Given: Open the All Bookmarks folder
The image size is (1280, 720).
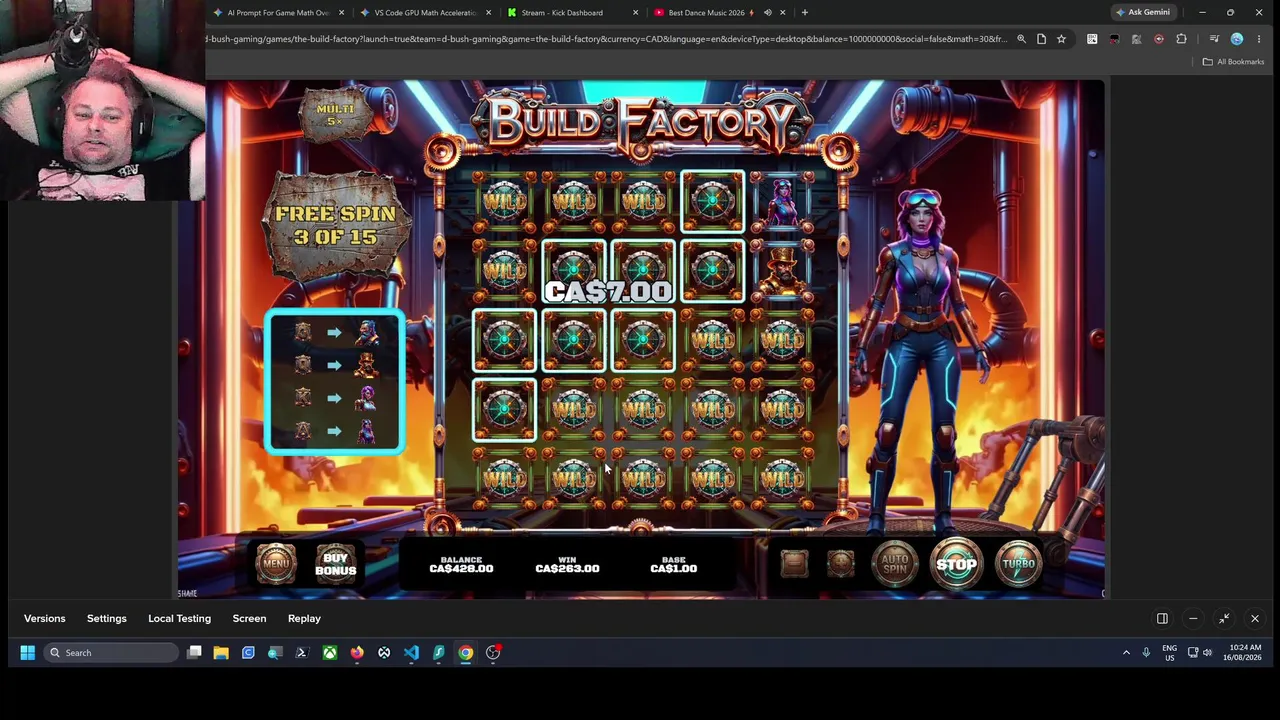Looking at the screenshot, I should (1233, 62).
